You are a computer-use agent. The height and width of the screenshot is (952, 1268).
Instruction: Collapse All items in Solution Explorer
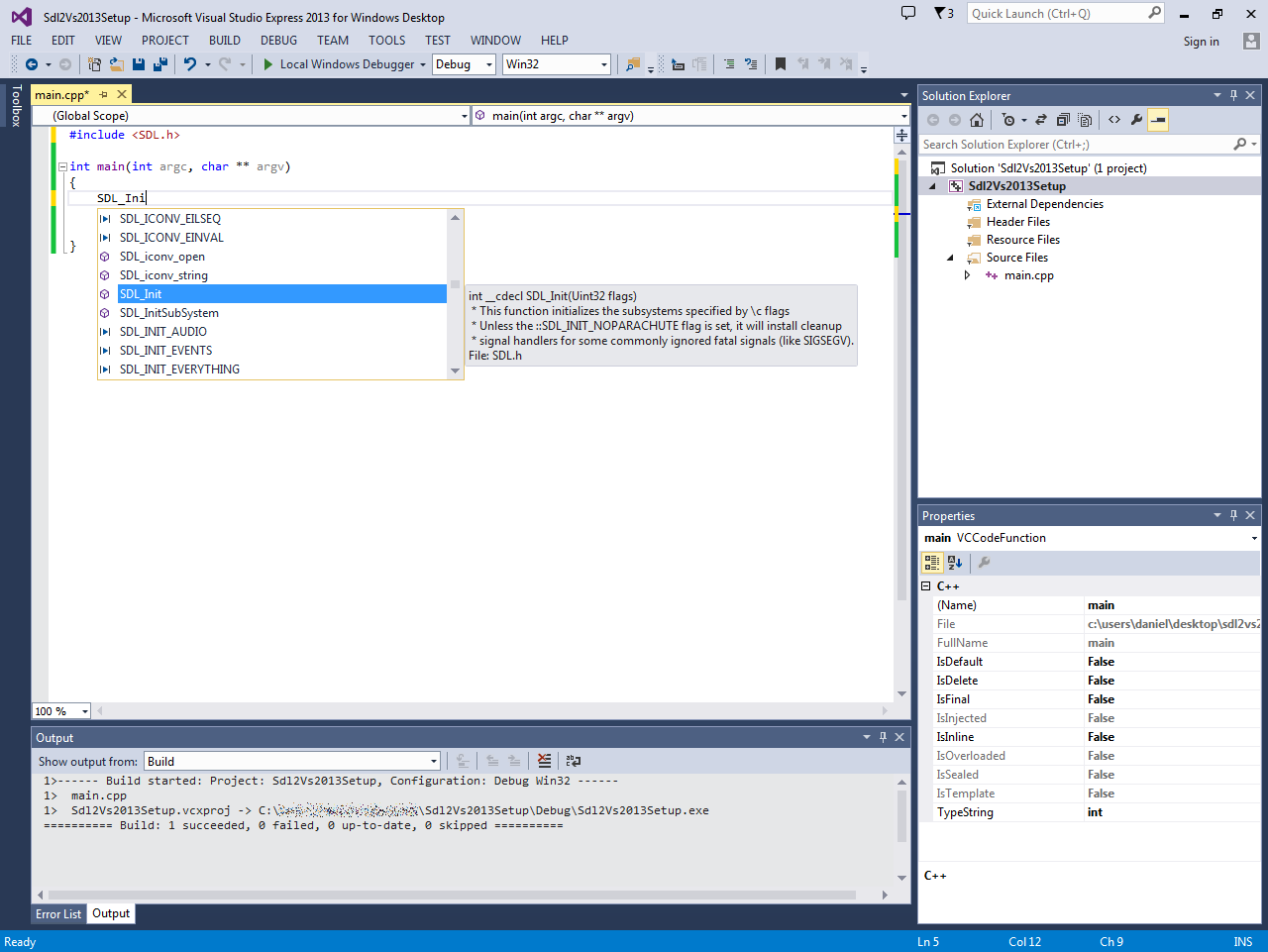point(1063,119)
